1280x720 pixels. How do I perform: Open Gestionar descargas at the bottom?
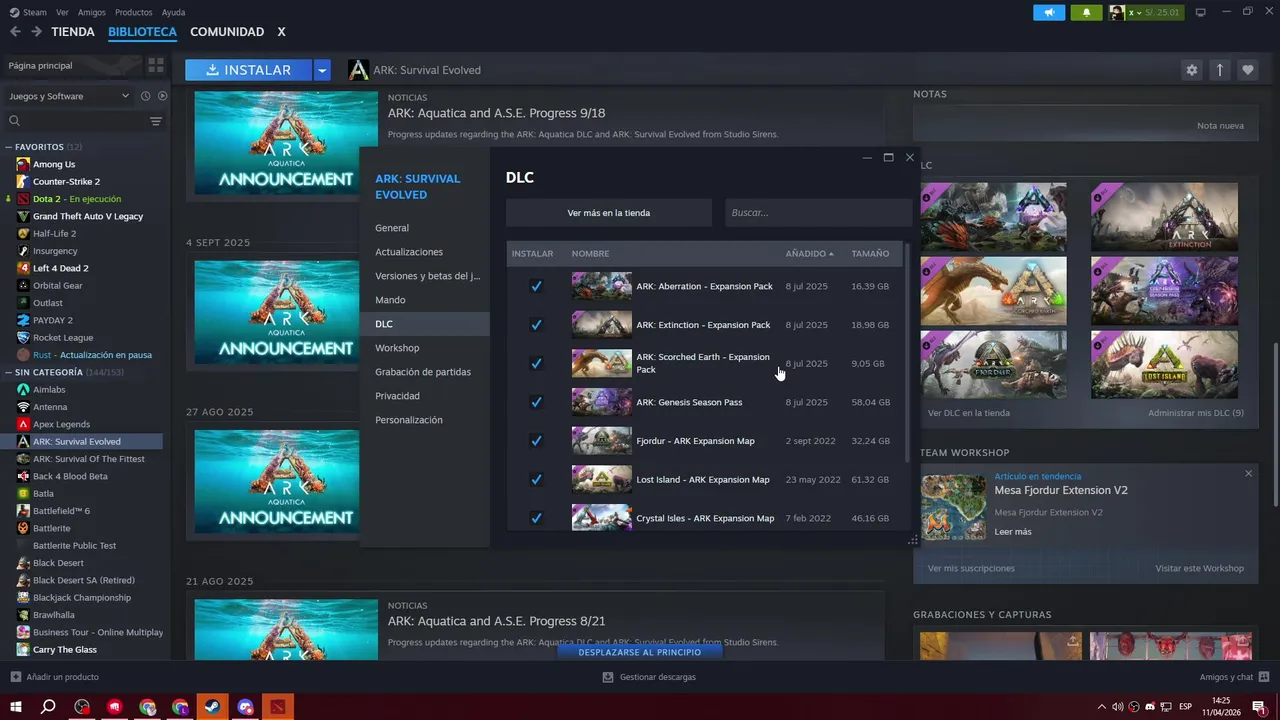pyautogui.click(x=649, y=677)
